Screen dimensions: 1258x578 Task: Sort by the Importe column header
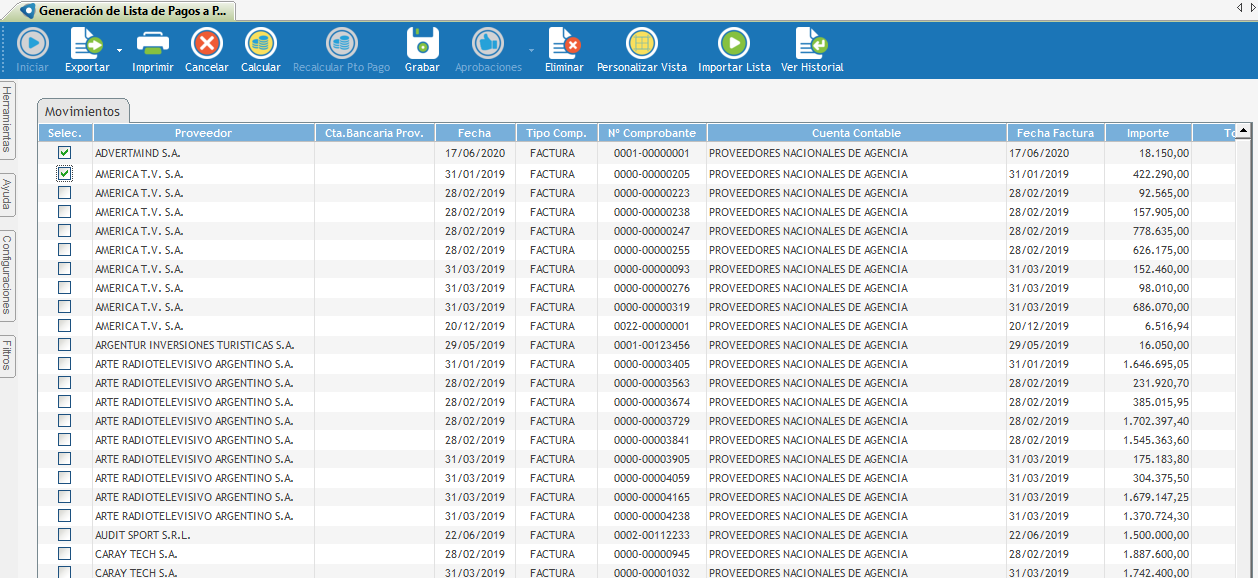[x=1147, y=133]
